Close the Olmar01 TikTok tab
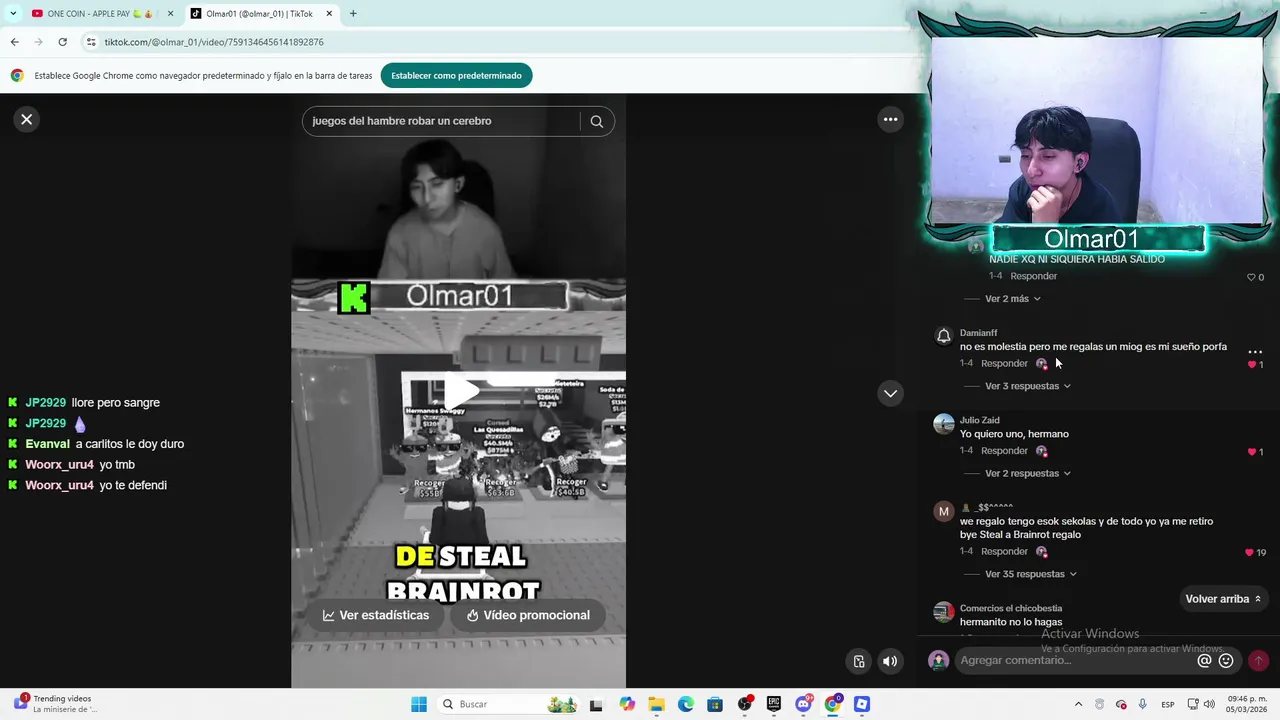Viewport: 1280px width, 720px height. (x=329, y=14)
